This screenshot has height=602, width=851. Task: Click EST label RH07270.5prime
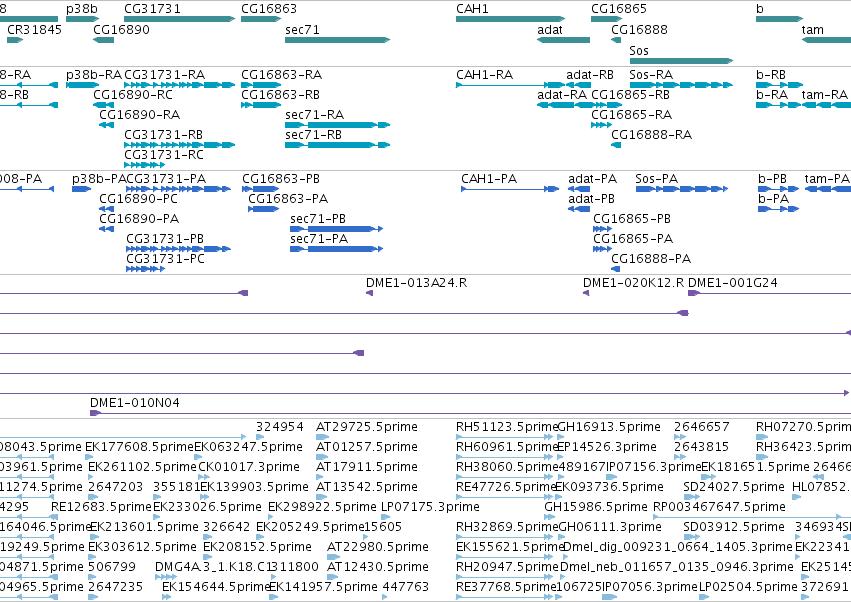click(804, 427)
